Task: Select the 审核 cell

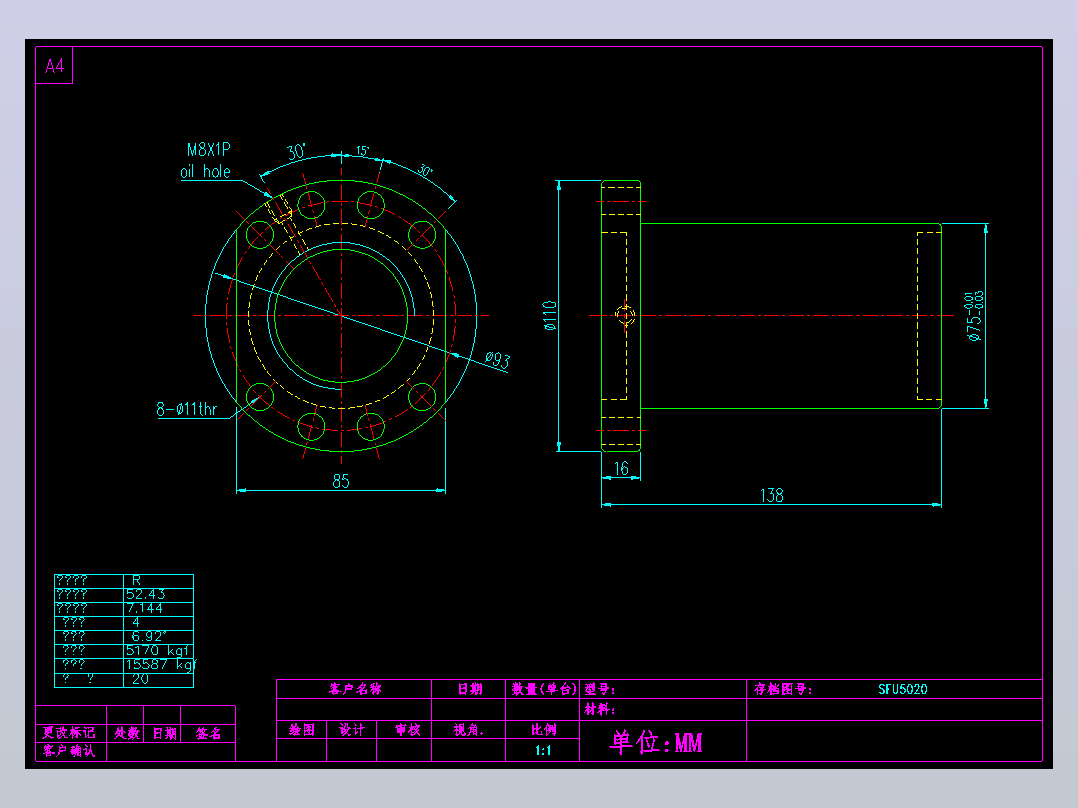Action: click(x=408, y=730)
